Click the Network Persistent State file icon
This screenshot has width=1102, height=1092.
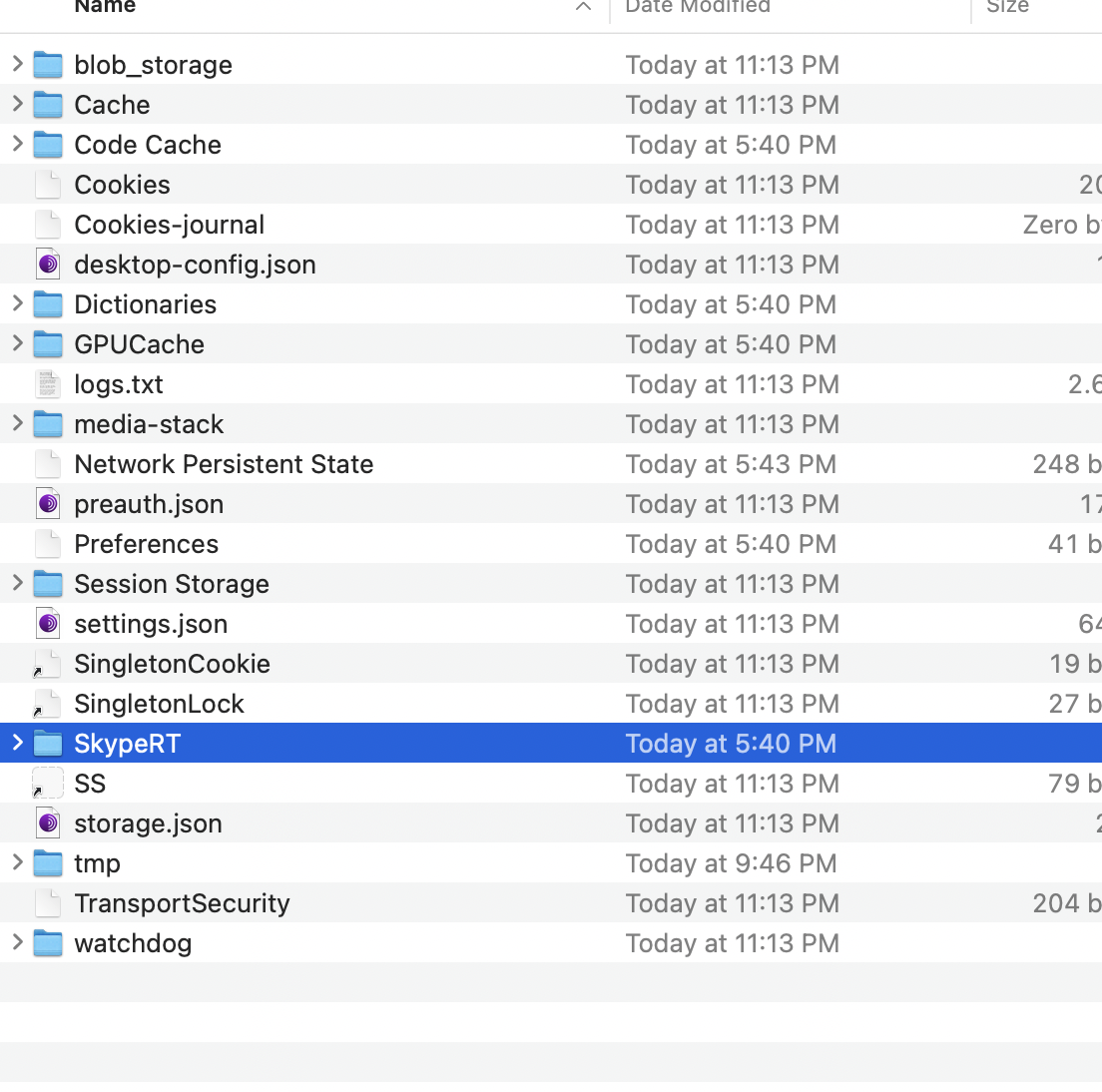(48, 464)
